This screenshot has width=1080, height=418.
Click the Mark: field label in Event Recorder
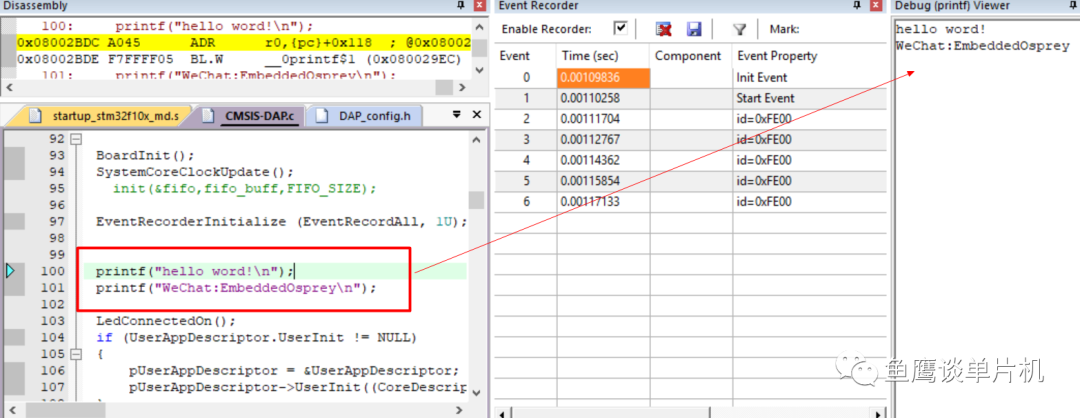[x=785, y=29]
